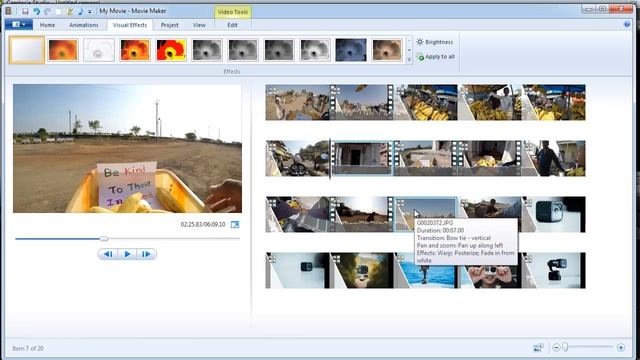Apply the orange posterize flower effect
The image size is (640, 360).
[135, 50]
